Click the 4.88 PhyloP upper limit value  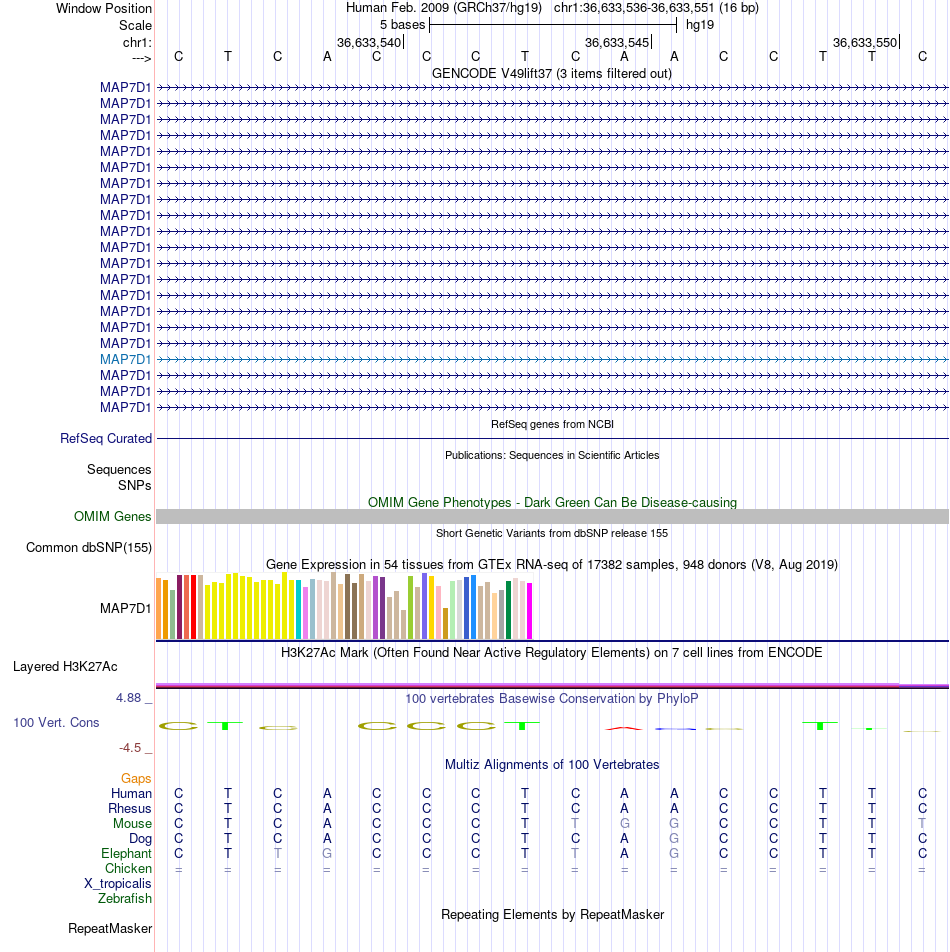tap(129, 698)
